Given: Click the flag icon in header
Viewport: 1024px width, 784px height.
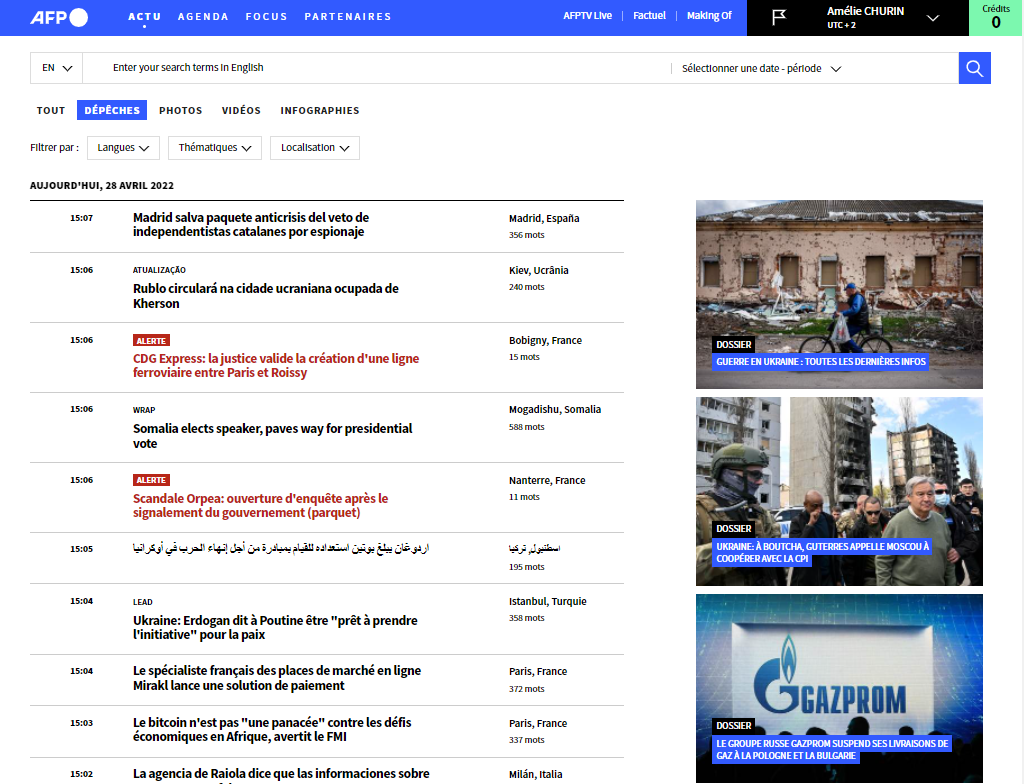Looking at the screenshot, I should (779, 18).
